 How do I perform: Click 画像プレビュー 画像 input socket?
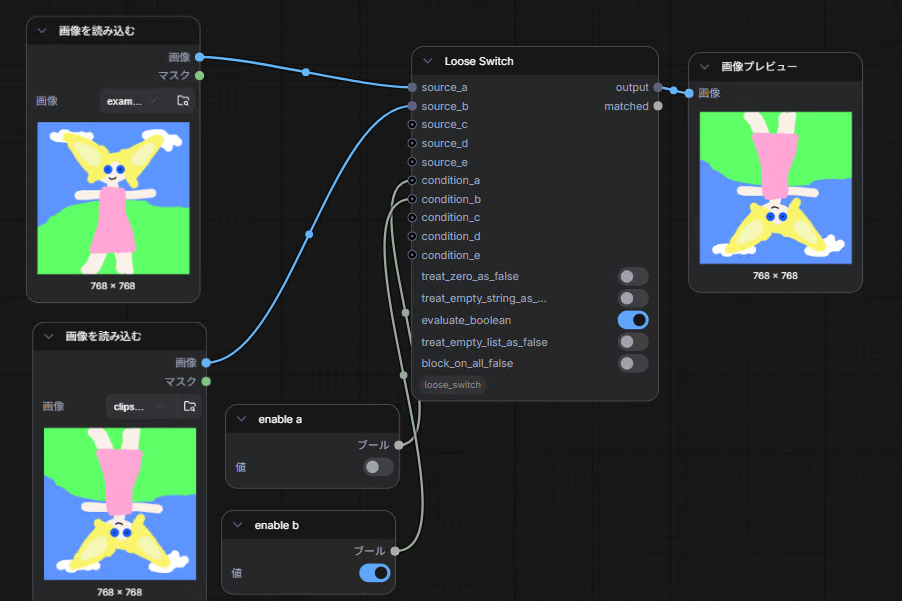pos(689,93)
